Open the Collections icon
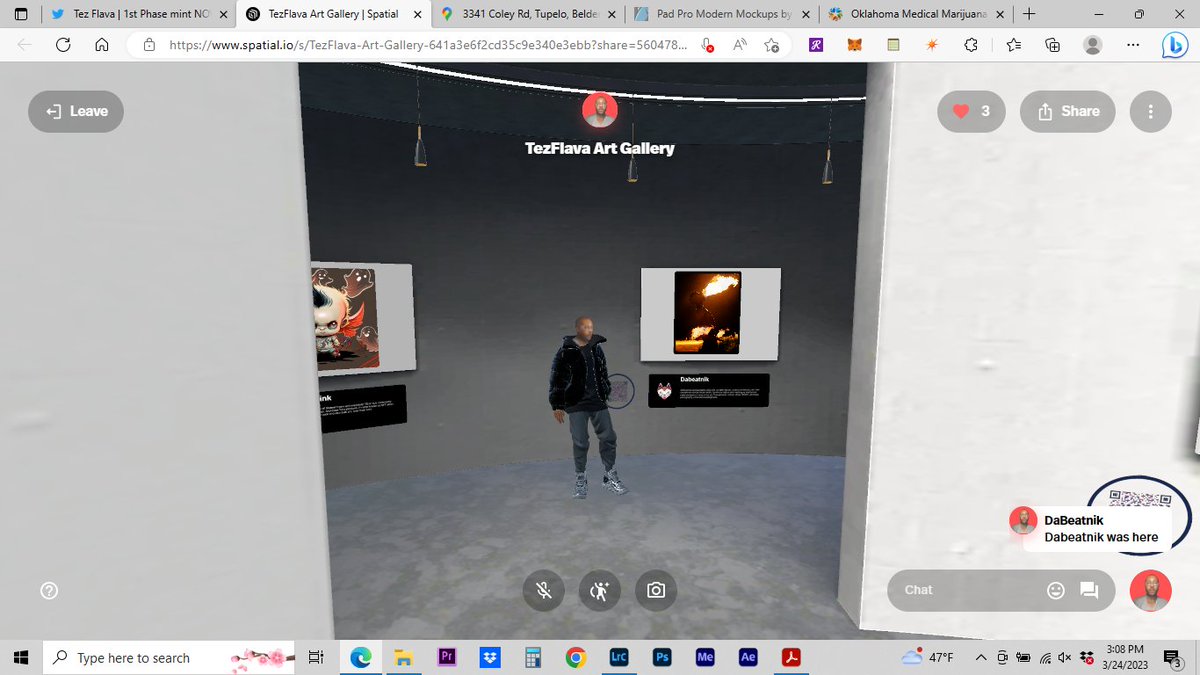The width and height of the screenshot is (1200, 675). coord(1052,45)
